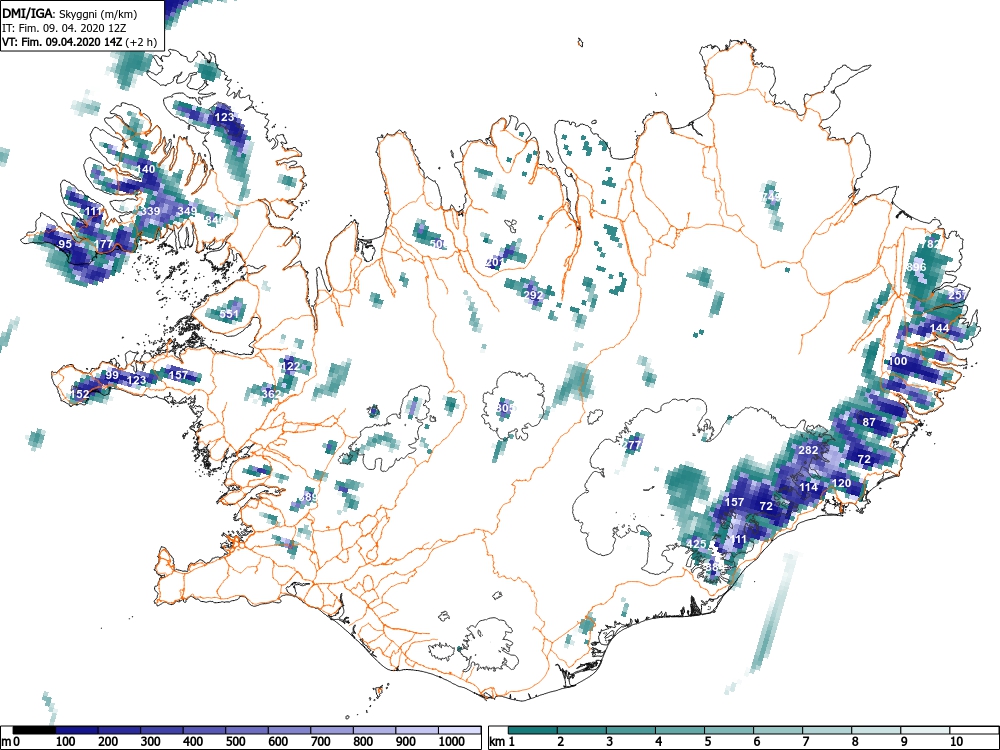
Task: Click the "95" value on the west coast
Action: [65, 244]
